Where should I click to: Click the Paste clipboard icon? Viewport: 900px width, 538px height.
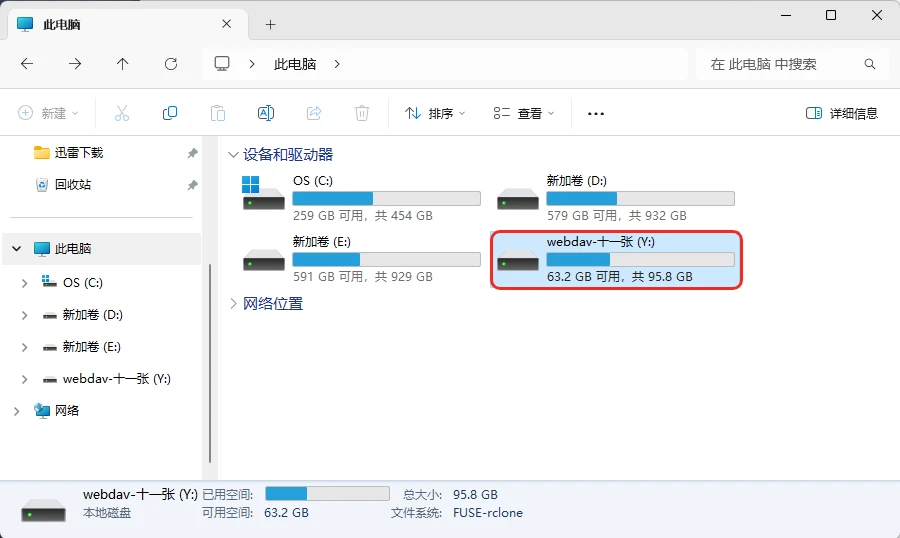point(218,113)
